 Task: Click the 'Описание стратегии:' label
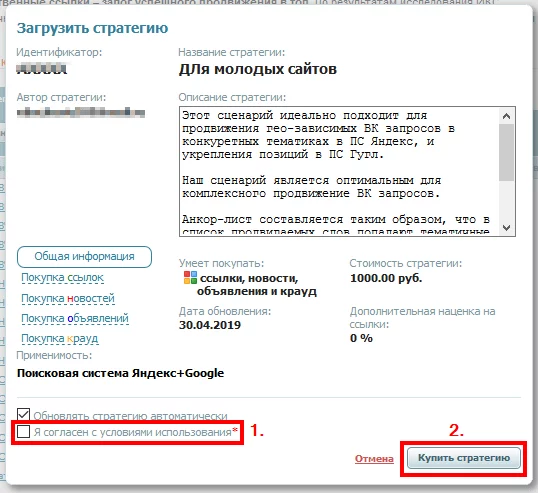tap(232, 97)
